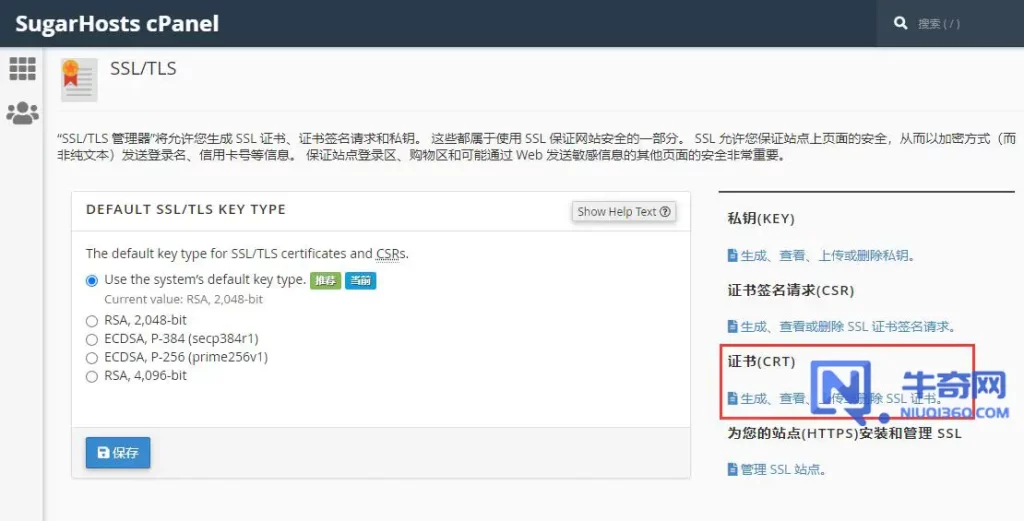Click the blue 当前 badge

click(360, 281)
